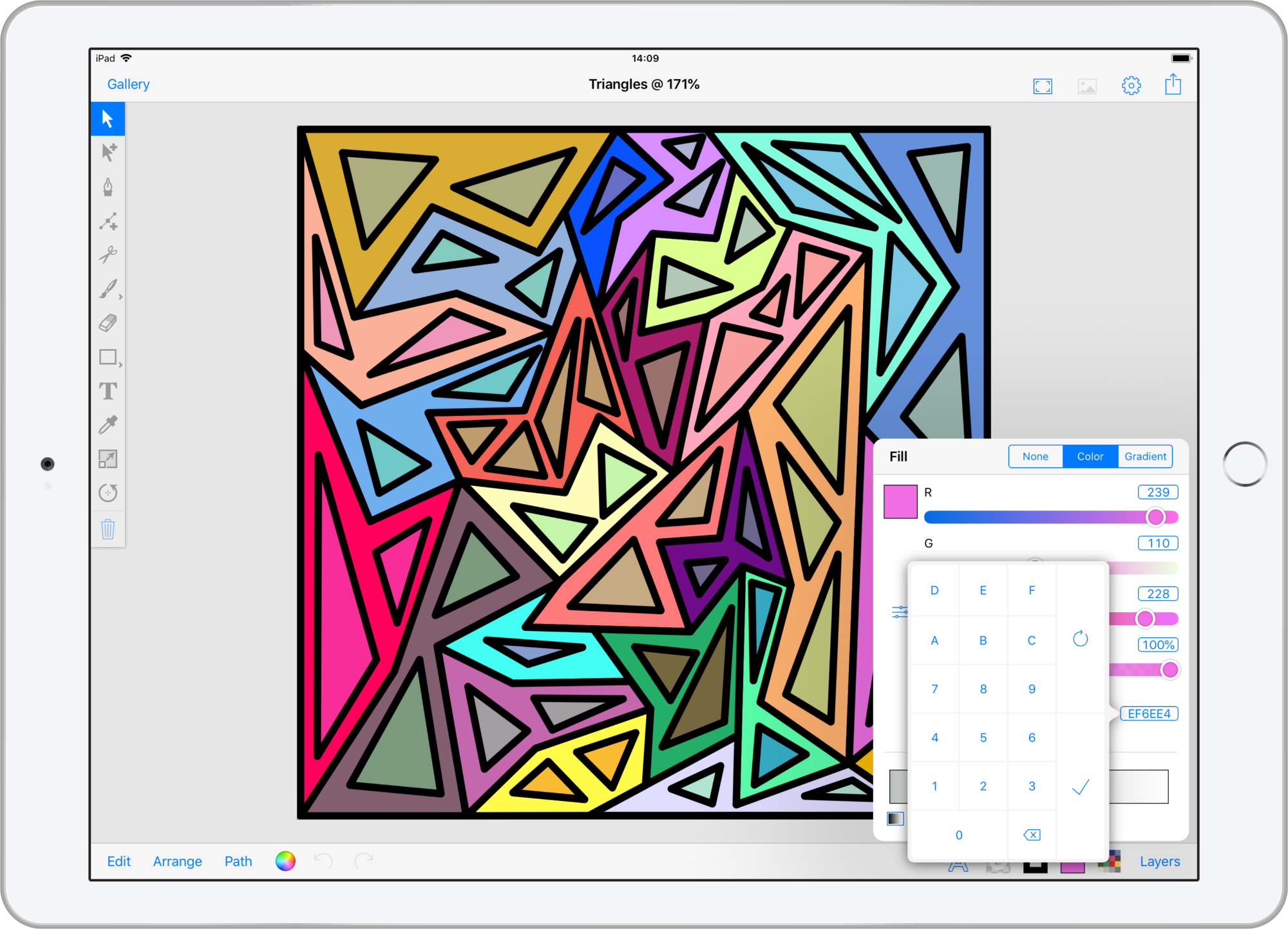Select the None fill option
The width and height of the screenshot is (1288, 929).
click(1035, 456)
